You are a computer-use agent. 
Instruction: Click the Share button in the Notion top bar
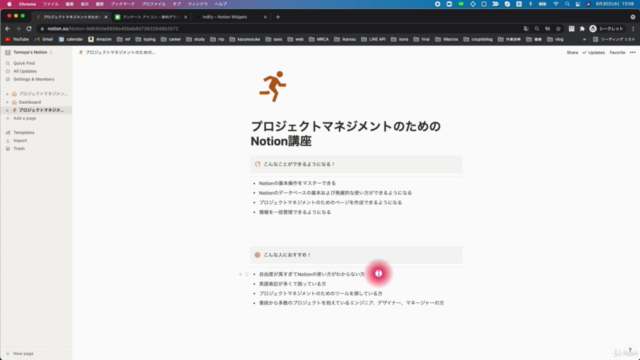click(x=572, y=53)
